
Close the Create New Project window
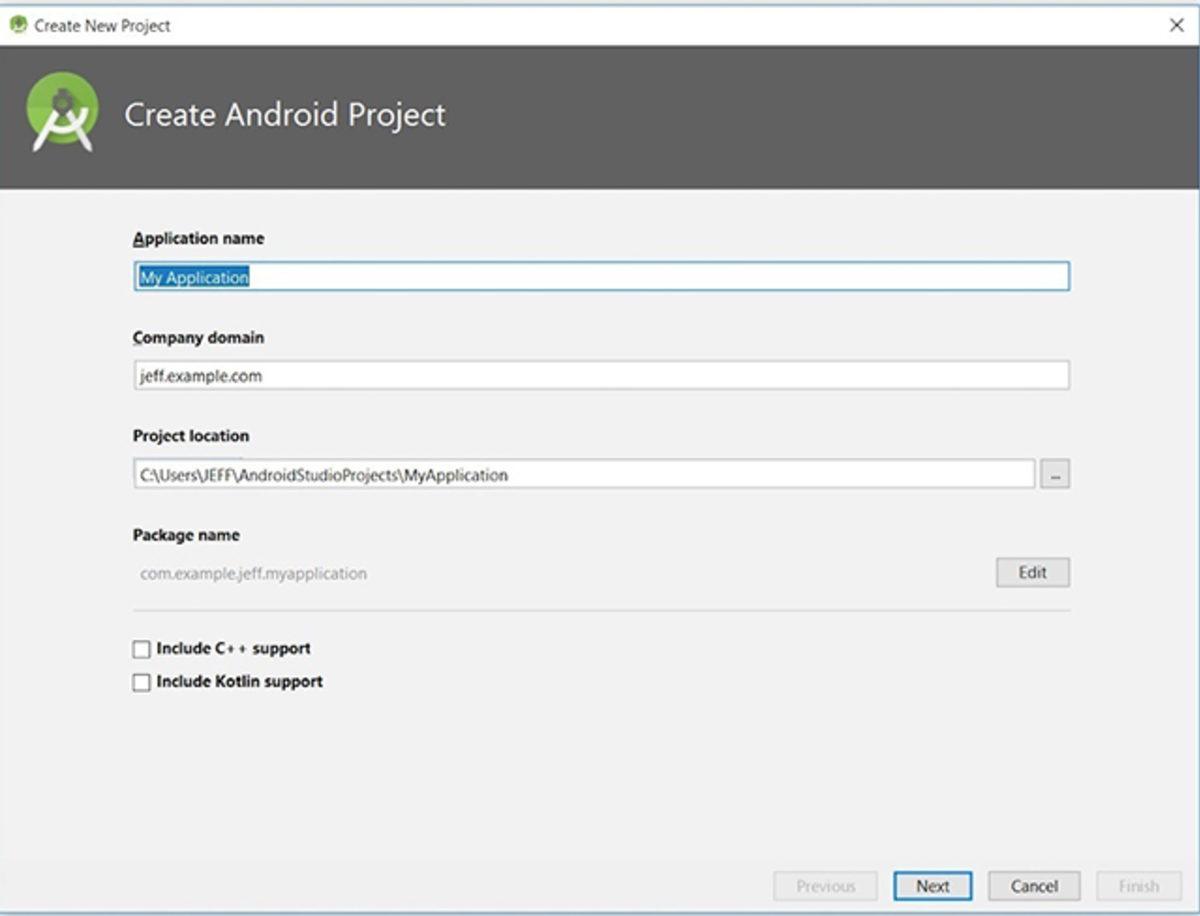pos(1177,25)
